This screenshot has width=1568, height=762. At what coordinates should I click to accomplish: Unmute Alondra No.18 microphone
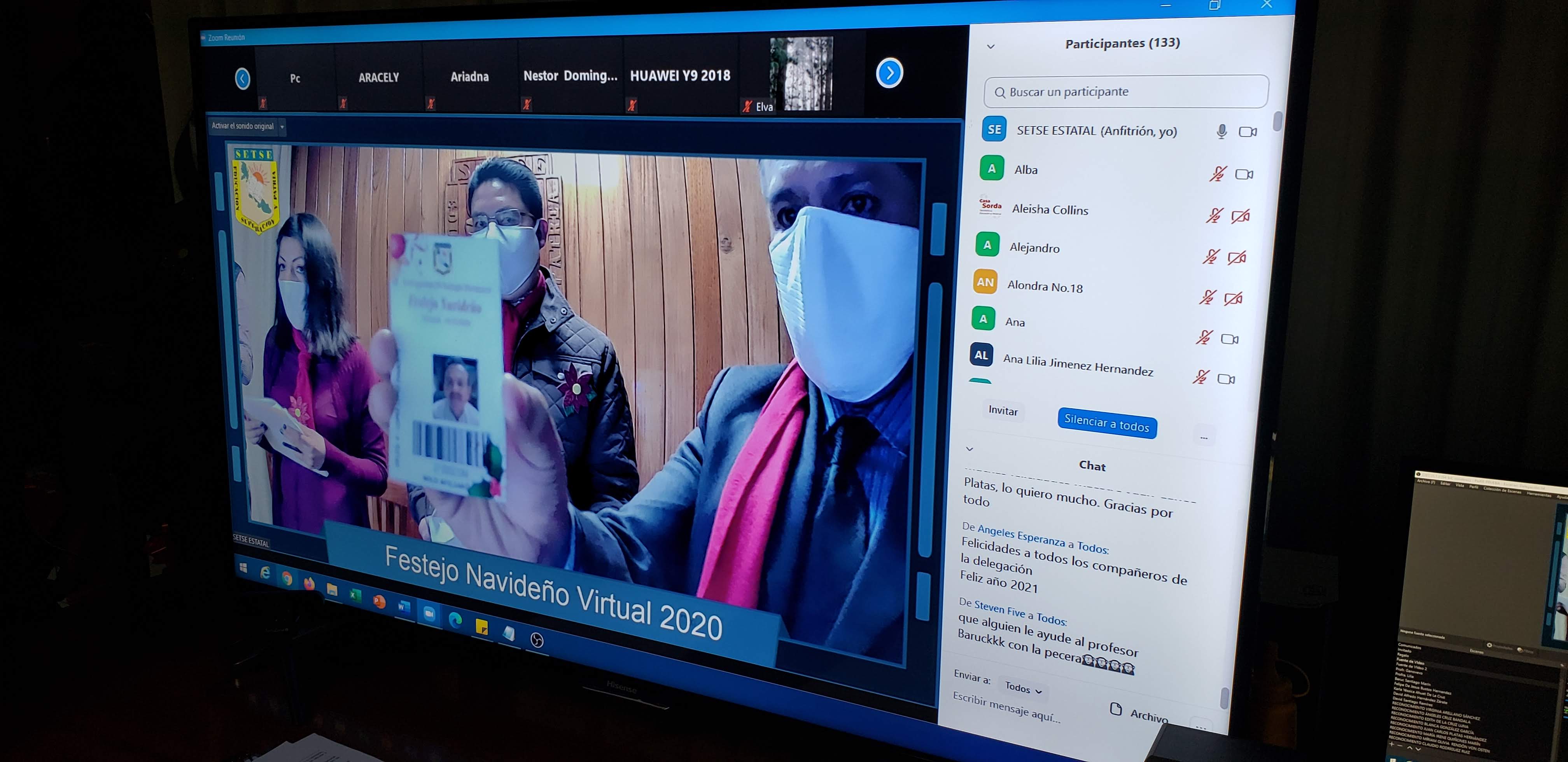[x=1207, y=297]
